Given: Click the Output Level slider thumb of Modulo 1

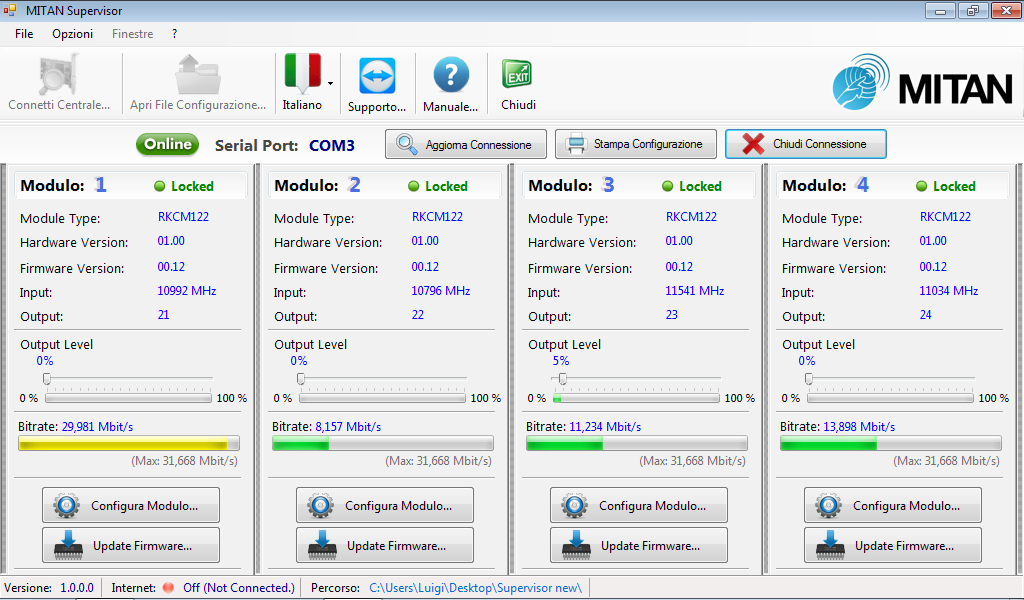Looking at the screenshot, I should coord(46,379).
